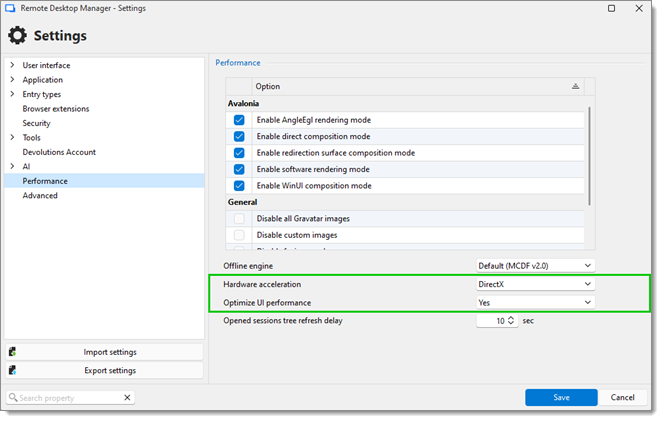
Task: Expand the Entry types tree node
Action: [x=12, y=94]
